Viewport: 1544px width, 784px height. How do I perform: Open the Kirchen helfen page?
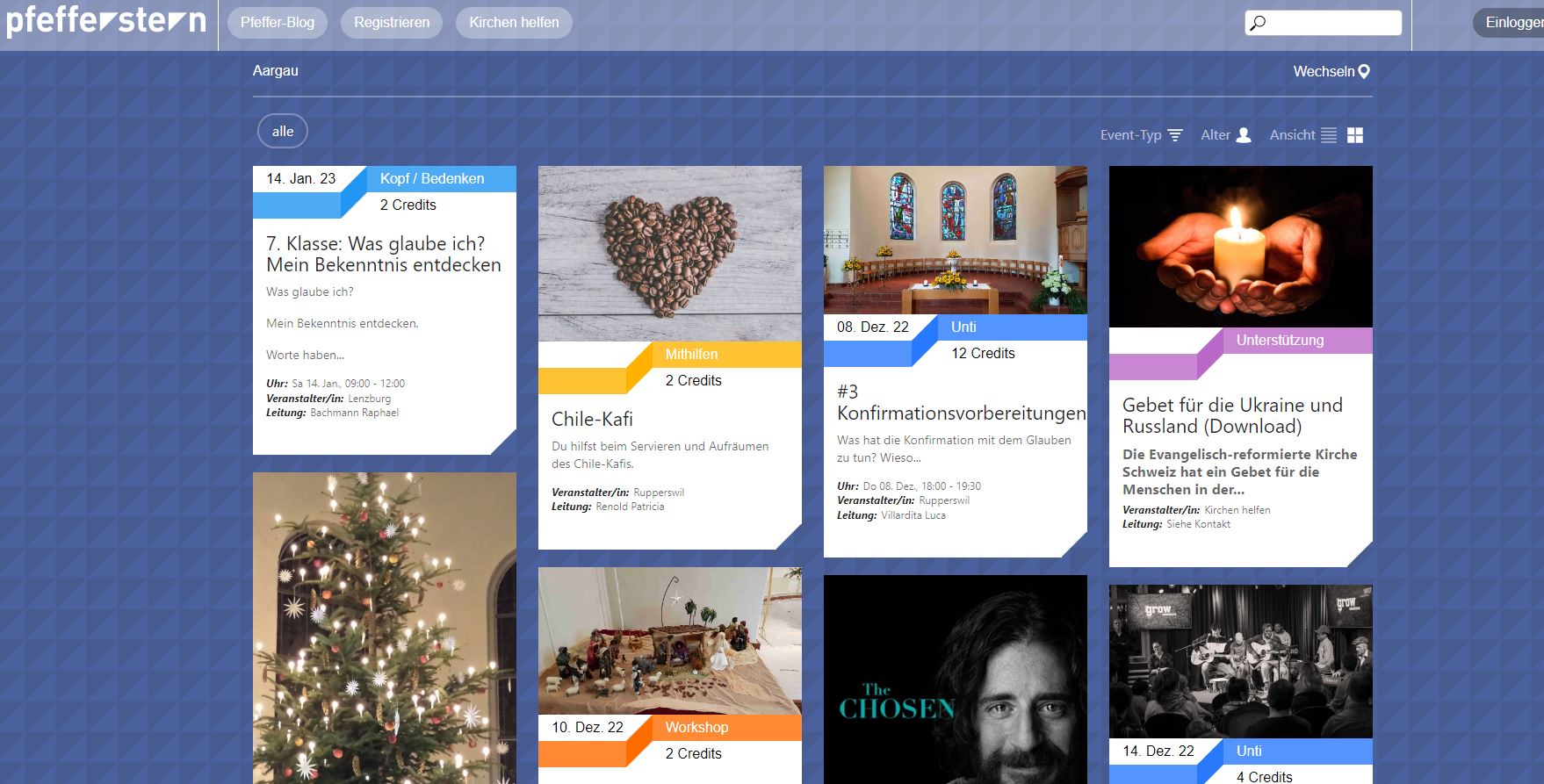coord(514,23)
